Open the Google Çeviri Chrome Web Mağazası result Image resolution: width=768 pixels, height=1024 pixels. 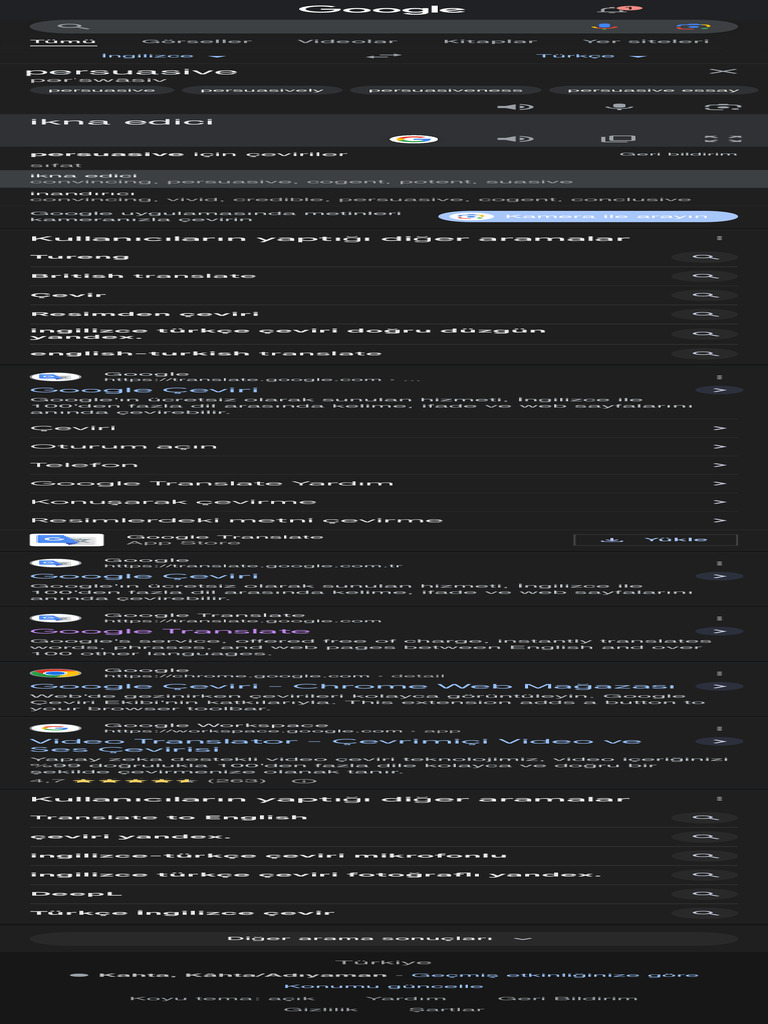(x=353, y=686)
